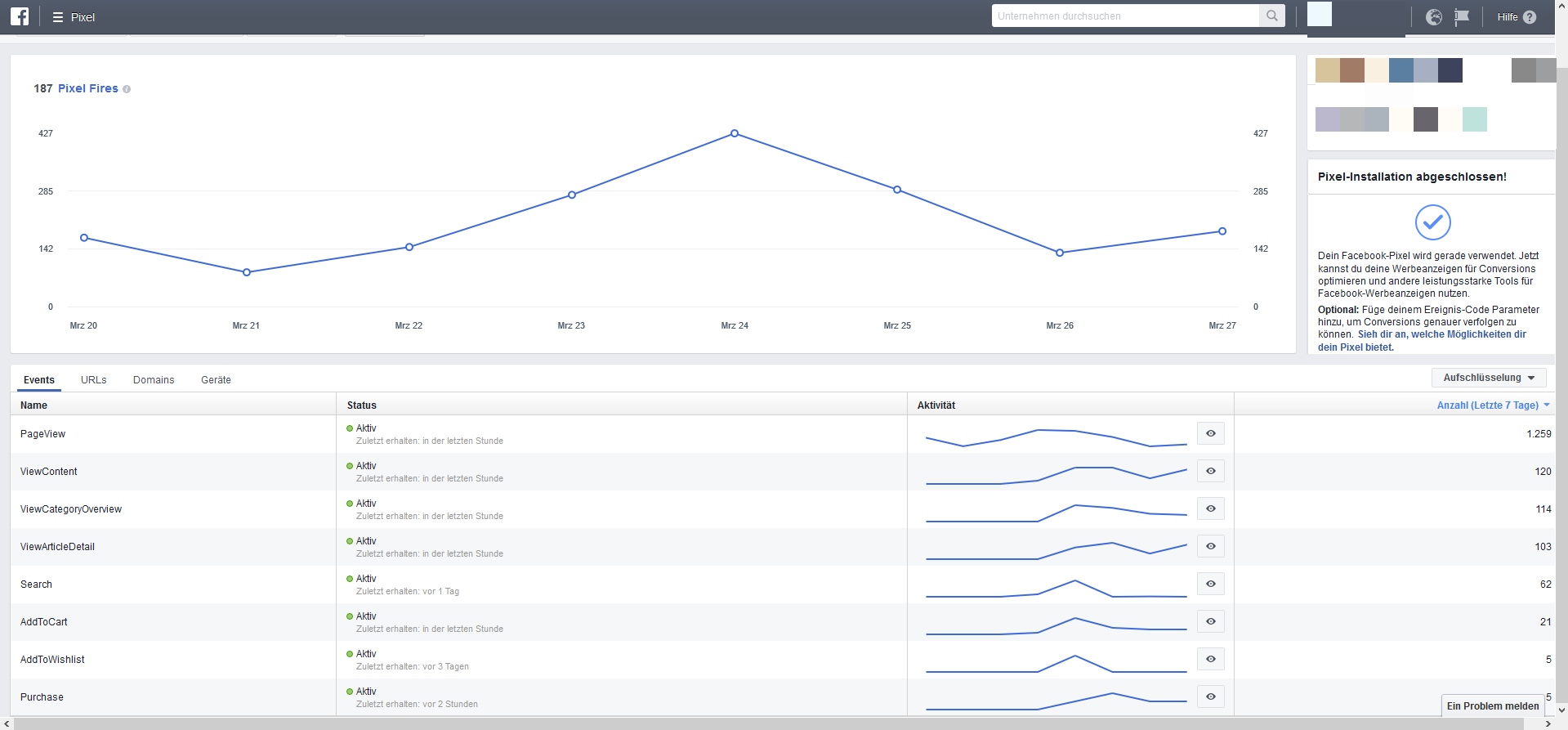Click the Status column header
This screenshot has height=730, width=1568.
pyautogui.click(x=361, y=405)
